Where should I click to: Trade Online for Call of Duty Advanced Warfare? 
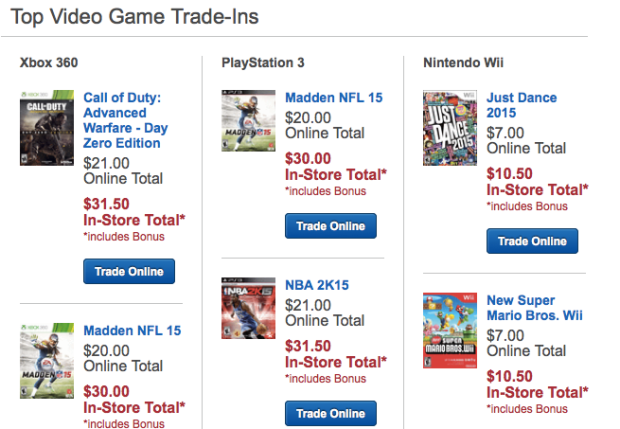point(129,271)
